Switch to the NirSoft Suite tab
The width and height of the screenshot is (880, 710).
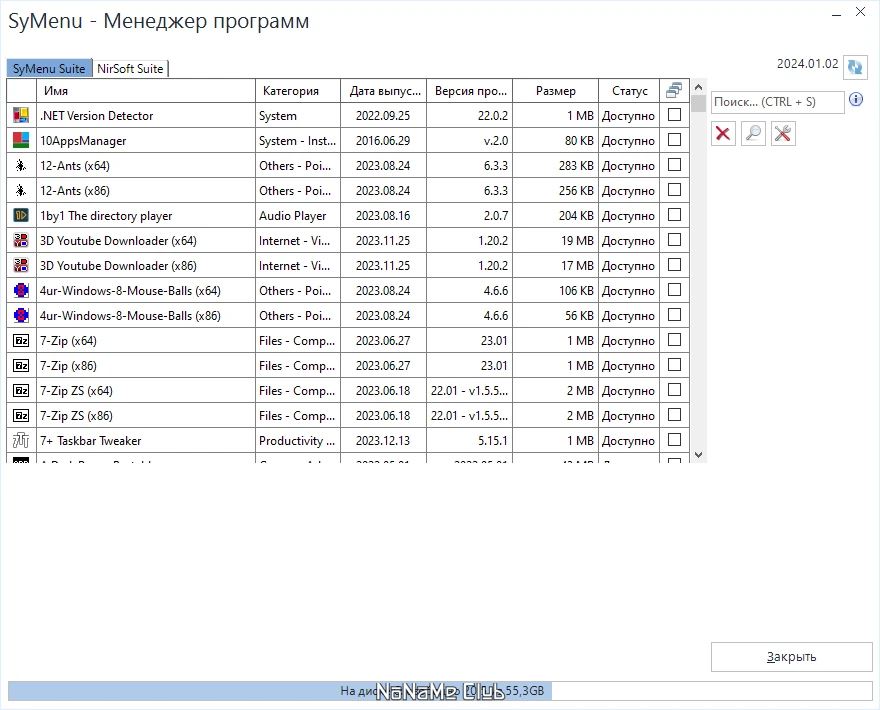[131, 69]
